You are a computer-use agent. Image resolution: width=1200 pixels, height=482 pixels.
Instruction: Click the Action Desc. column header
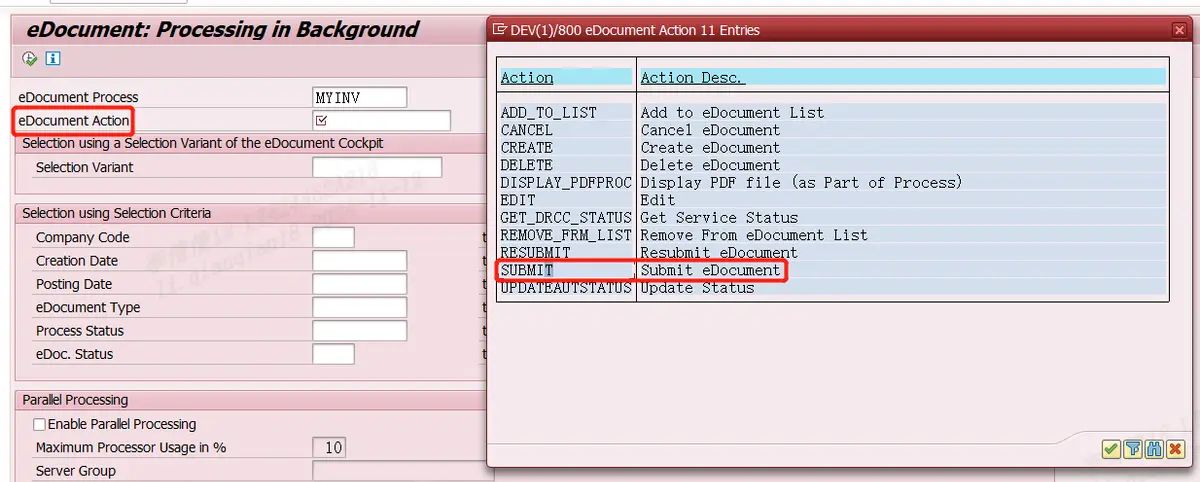coord(692,78)
